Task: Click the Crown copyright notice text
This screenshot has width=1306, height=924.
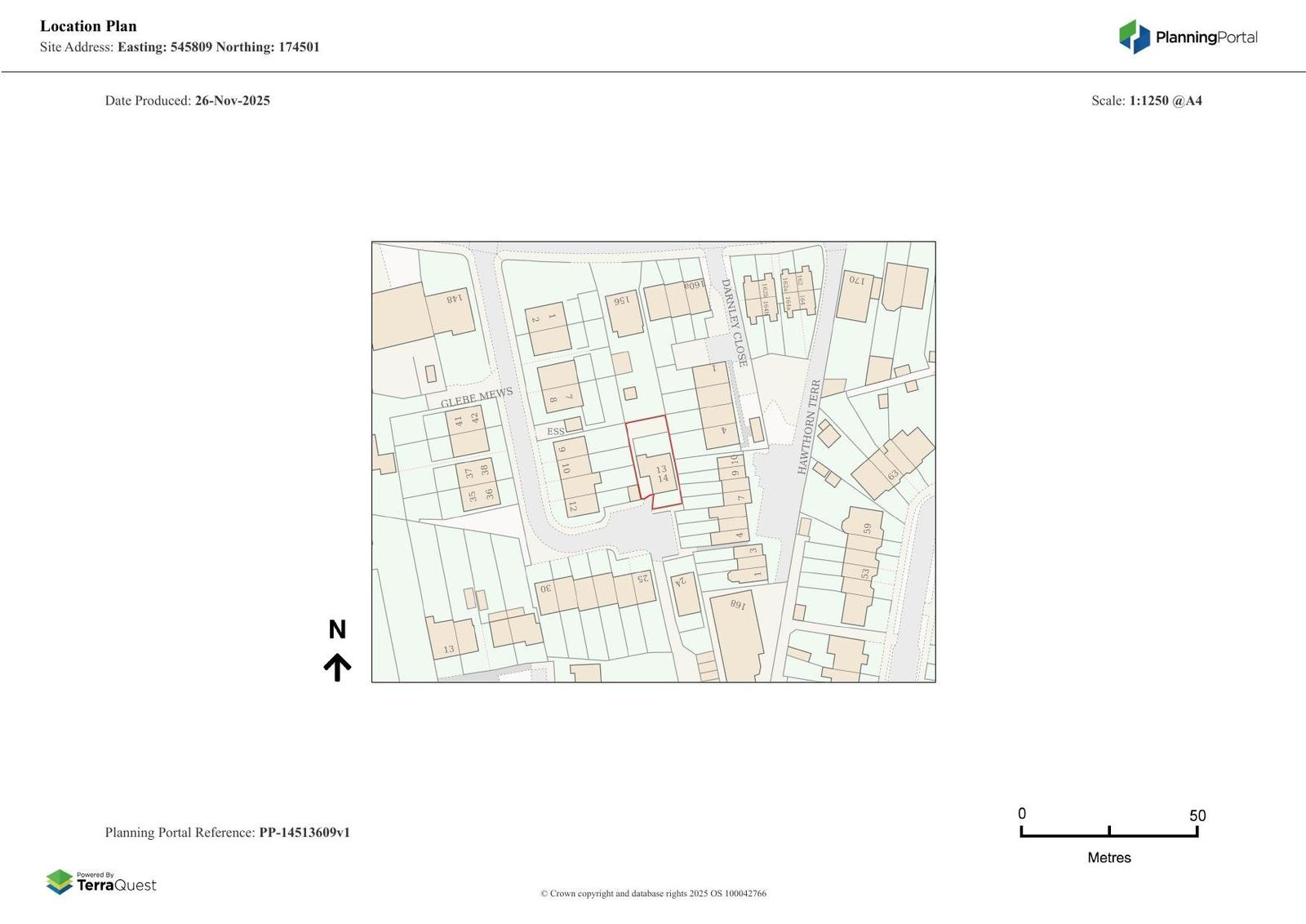Action: (x=653, y=893)
